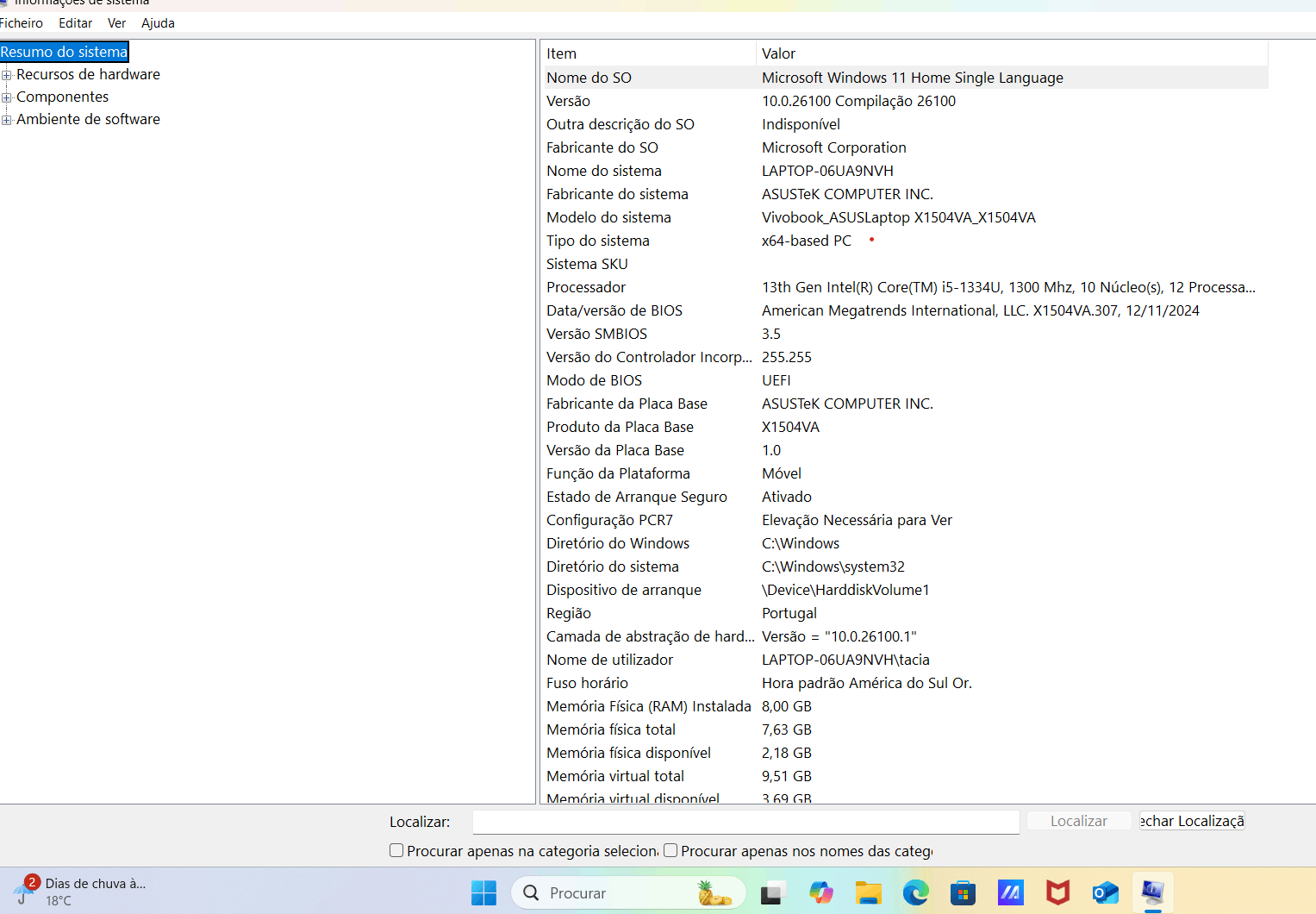Click the C:\Windows\system32 value

[x=833, y=567]
